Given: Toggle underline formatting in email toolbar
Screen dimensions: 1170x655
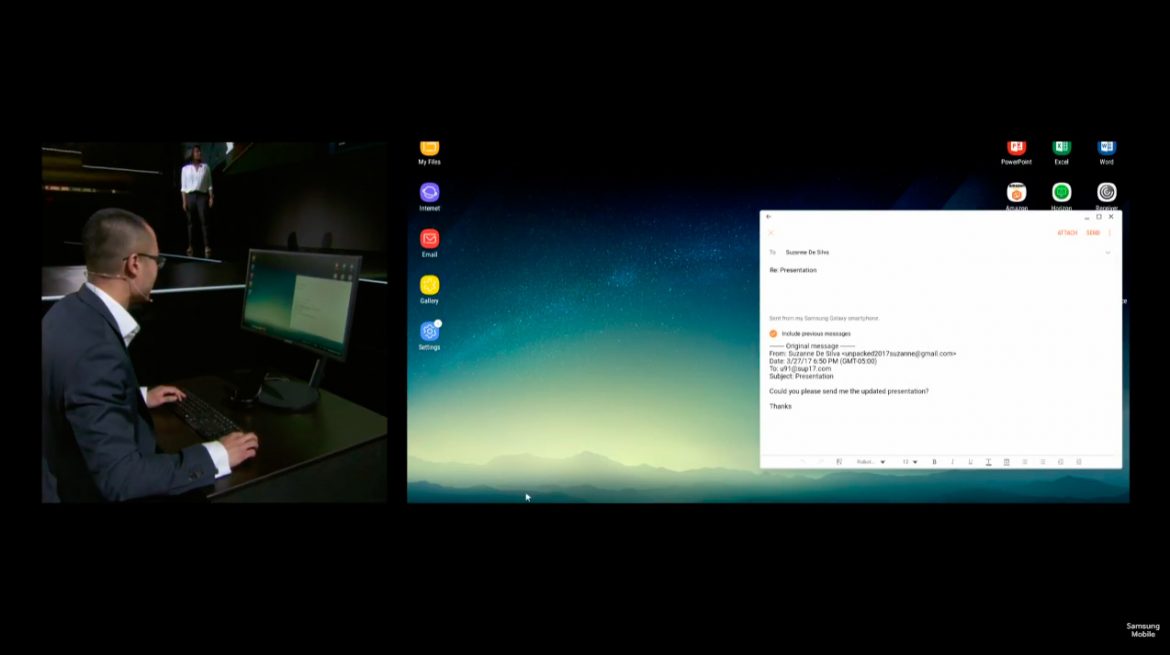Looking at the screenshot, I should pos(970,462).
